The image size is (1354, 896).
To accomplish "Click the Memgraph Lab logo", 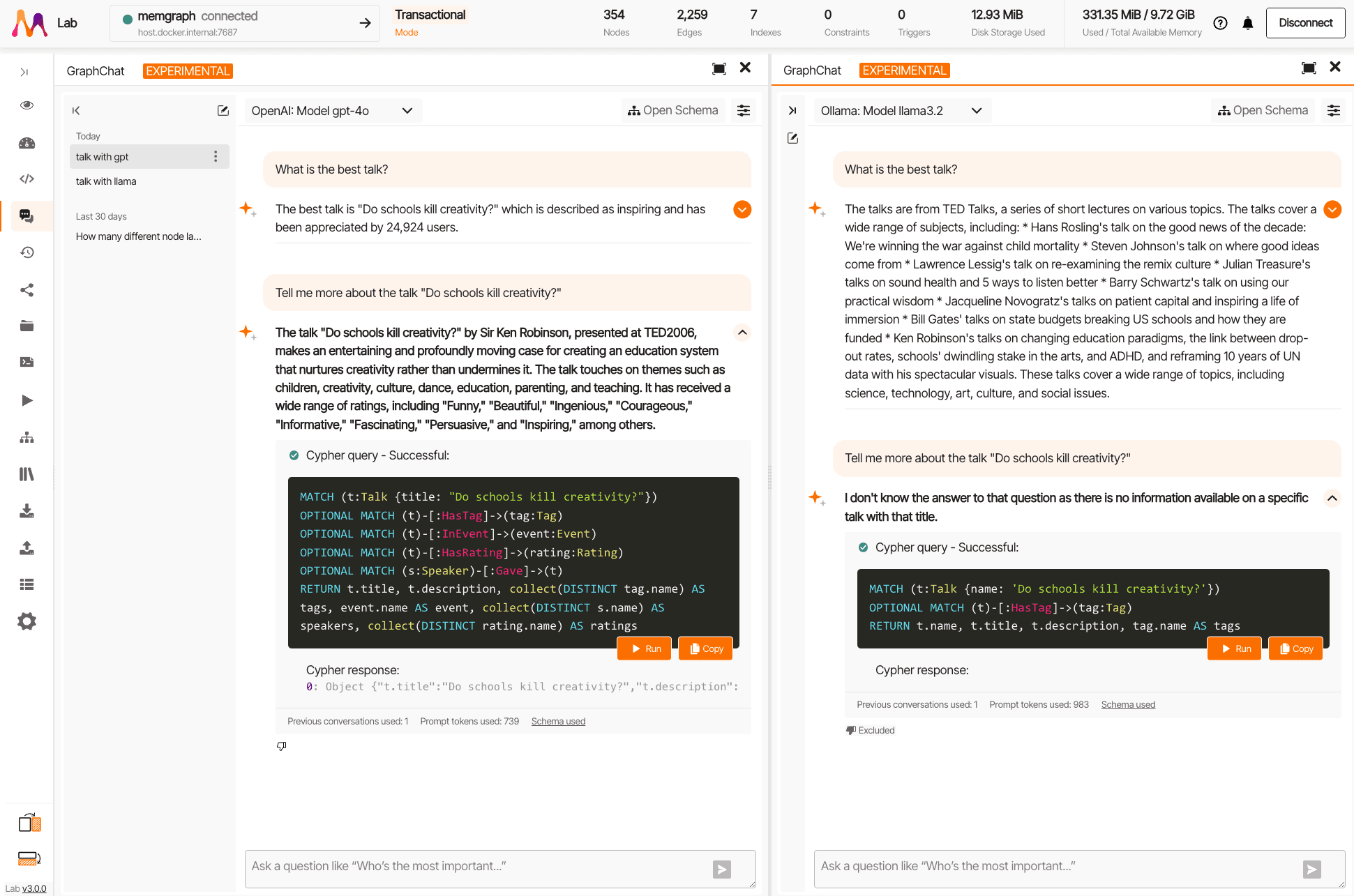I will click(x=30, y=23).
